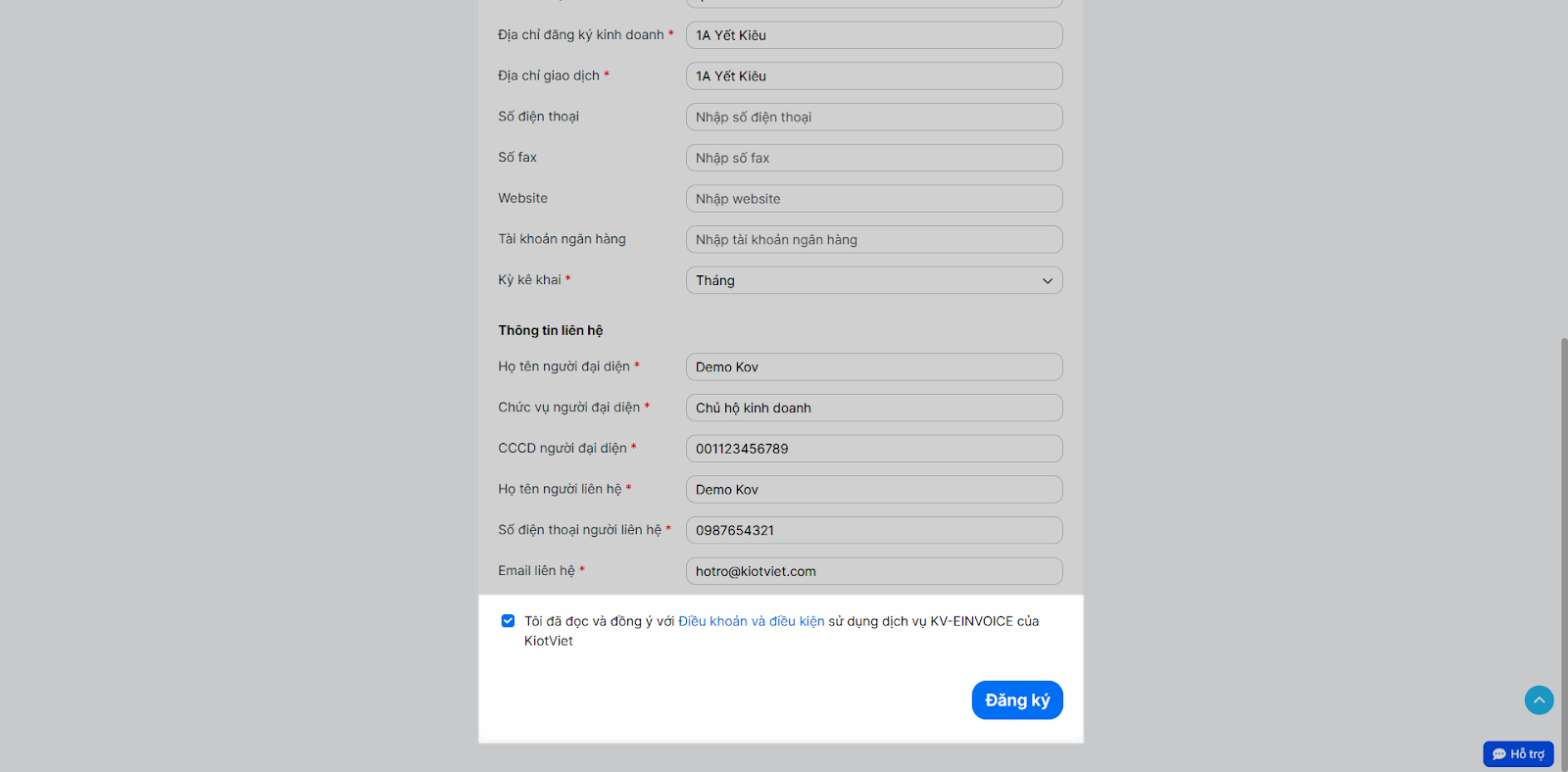1568x772 pixels.
Task: Expand the Kỳ kê khai dropdown
Action: click(x=873, y=280)
